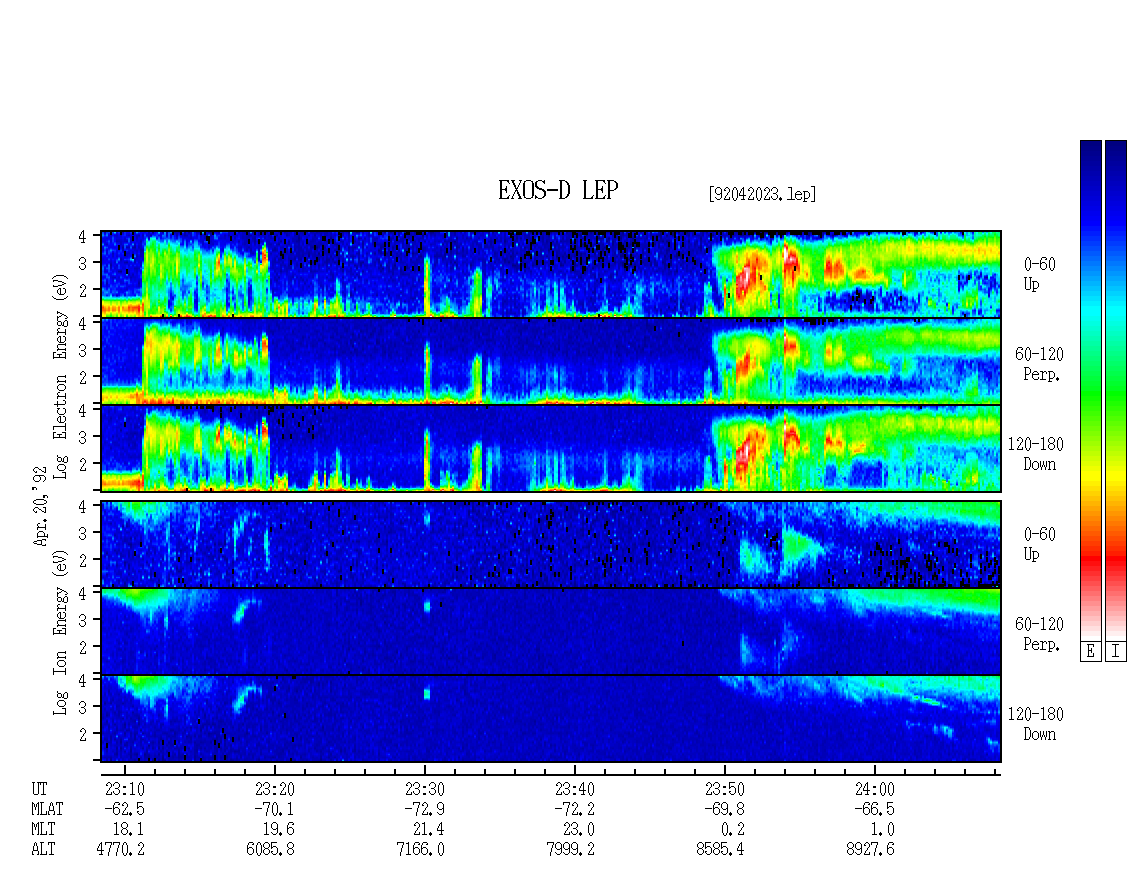Viewport: 1130px width, 875px height.
Task: Select the I colorbar label box
Action: click(1116, 652)
